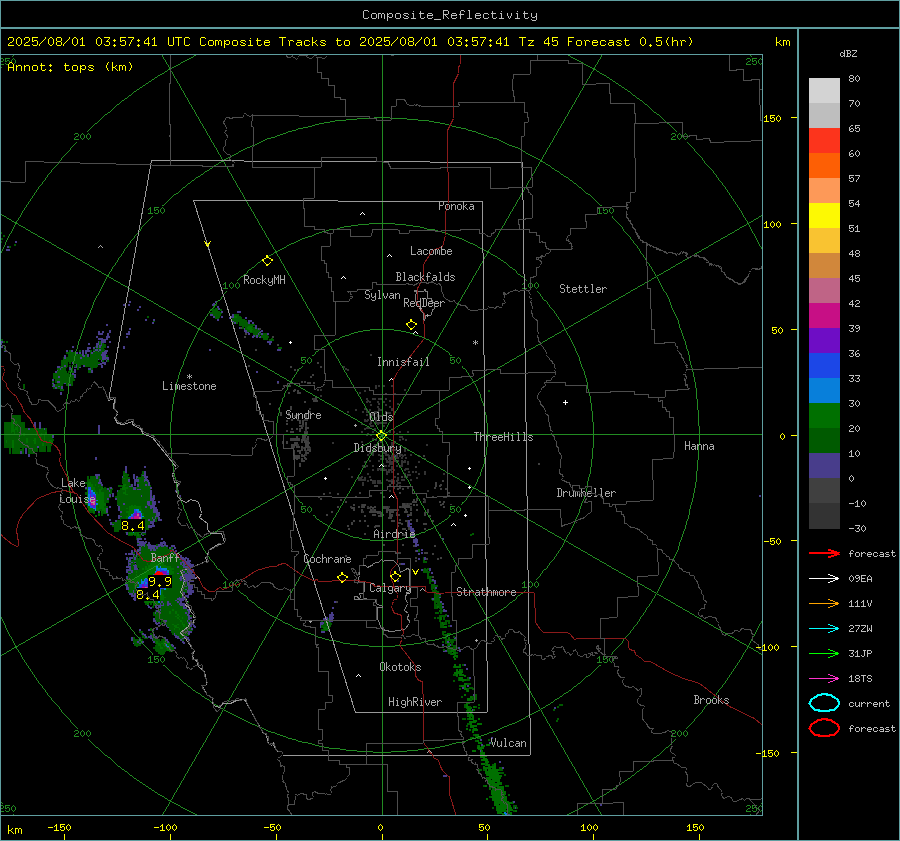Click the 9.9 storm top label
Image resolution: width=900 pixels, height=841 pixels.
click(x=160, y=582)
